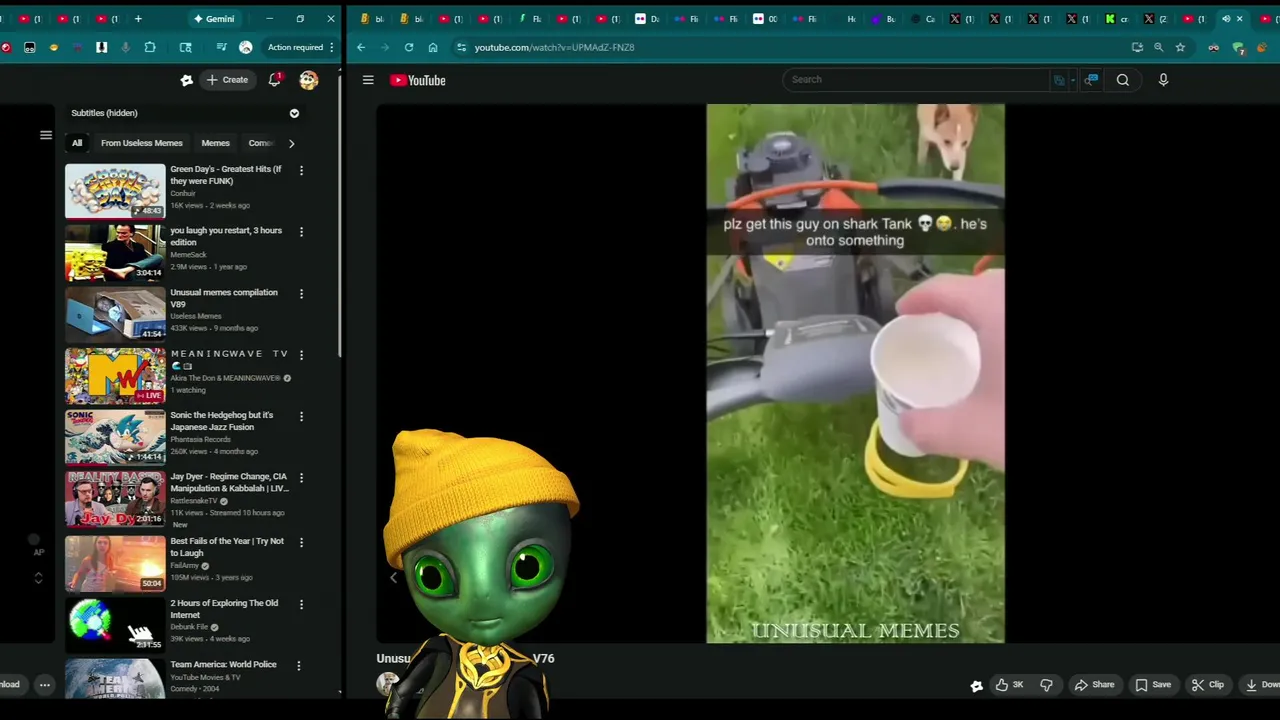
Task: Open 'you laugh you restart, 3 hours edition'
Action: tap(226, 236)
